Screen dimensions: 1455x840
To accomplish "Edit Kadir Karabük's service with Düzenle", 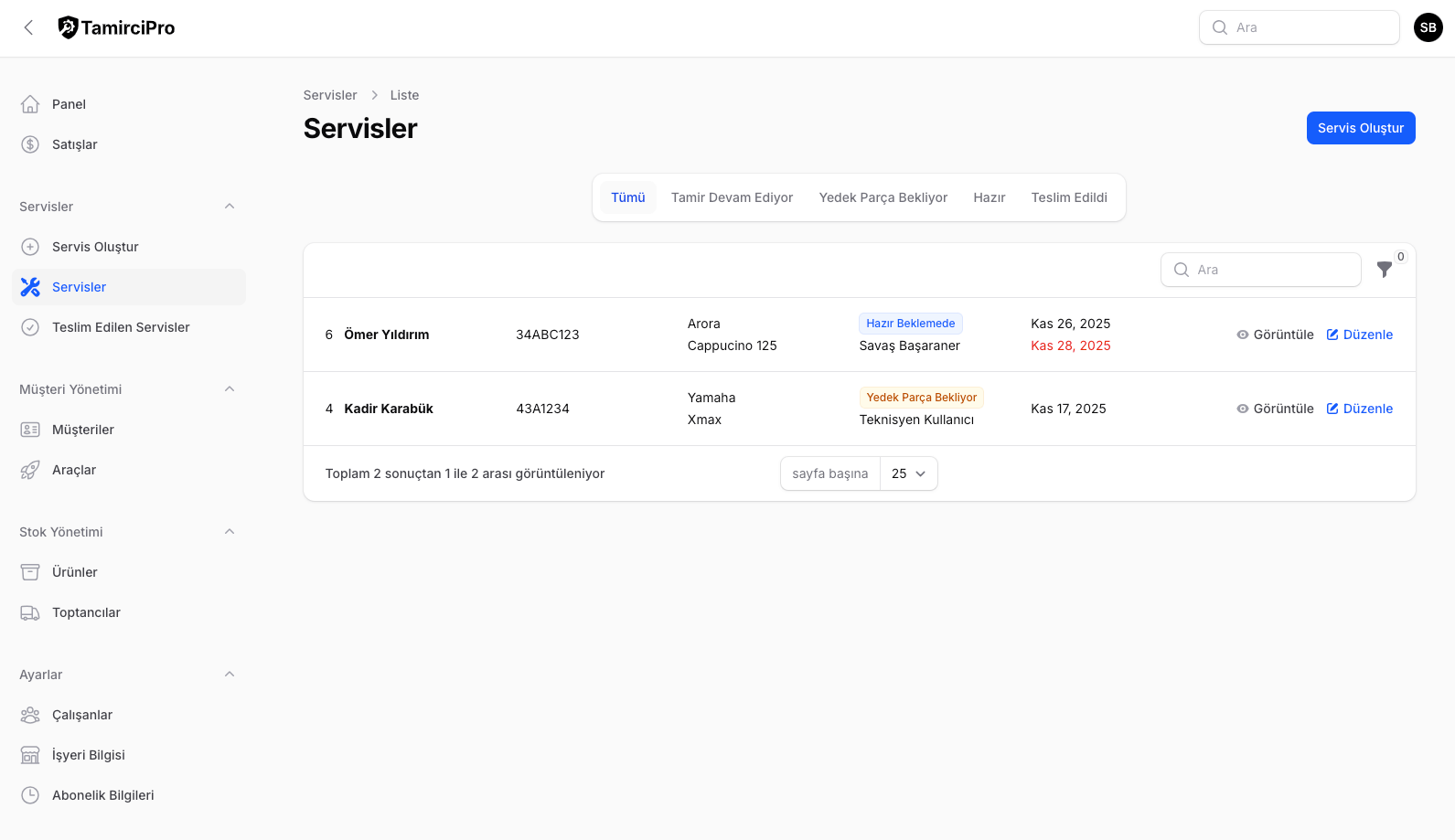I will coord(1359,409).
